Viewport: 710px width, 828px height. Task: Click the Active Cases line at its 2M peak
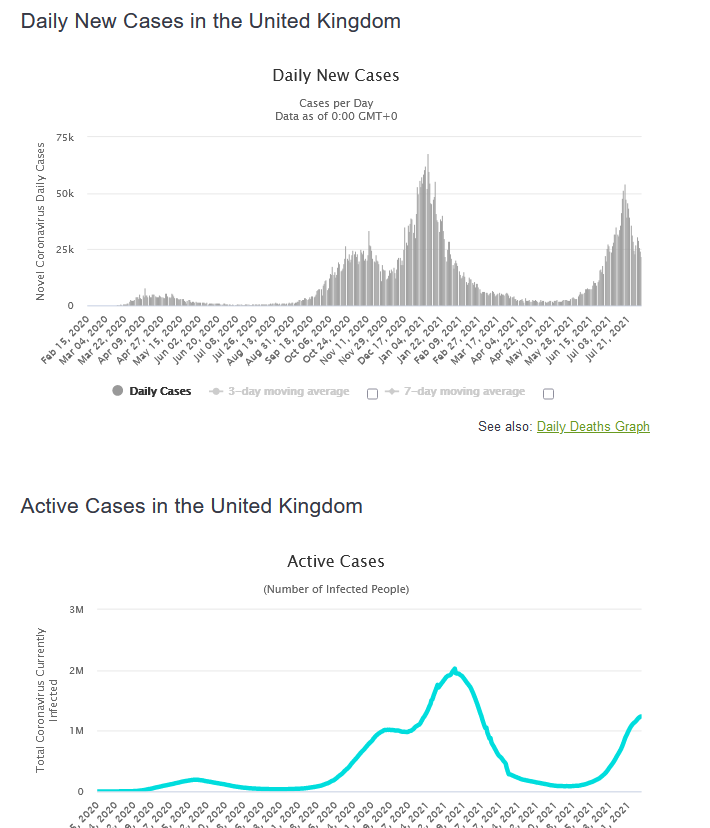point(454,669)
